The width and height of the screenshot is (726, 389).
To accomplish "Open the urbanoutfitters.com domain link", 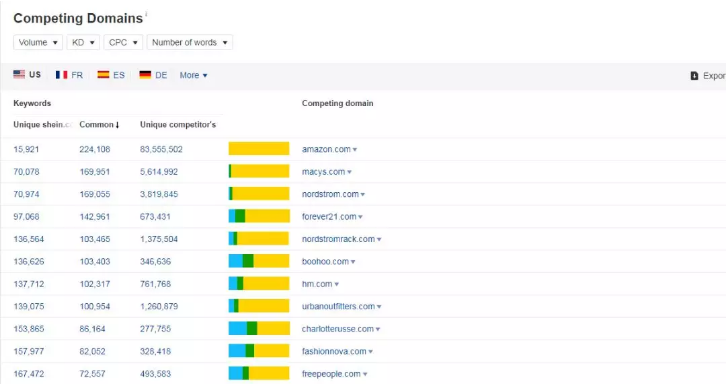I will [338, 307].
